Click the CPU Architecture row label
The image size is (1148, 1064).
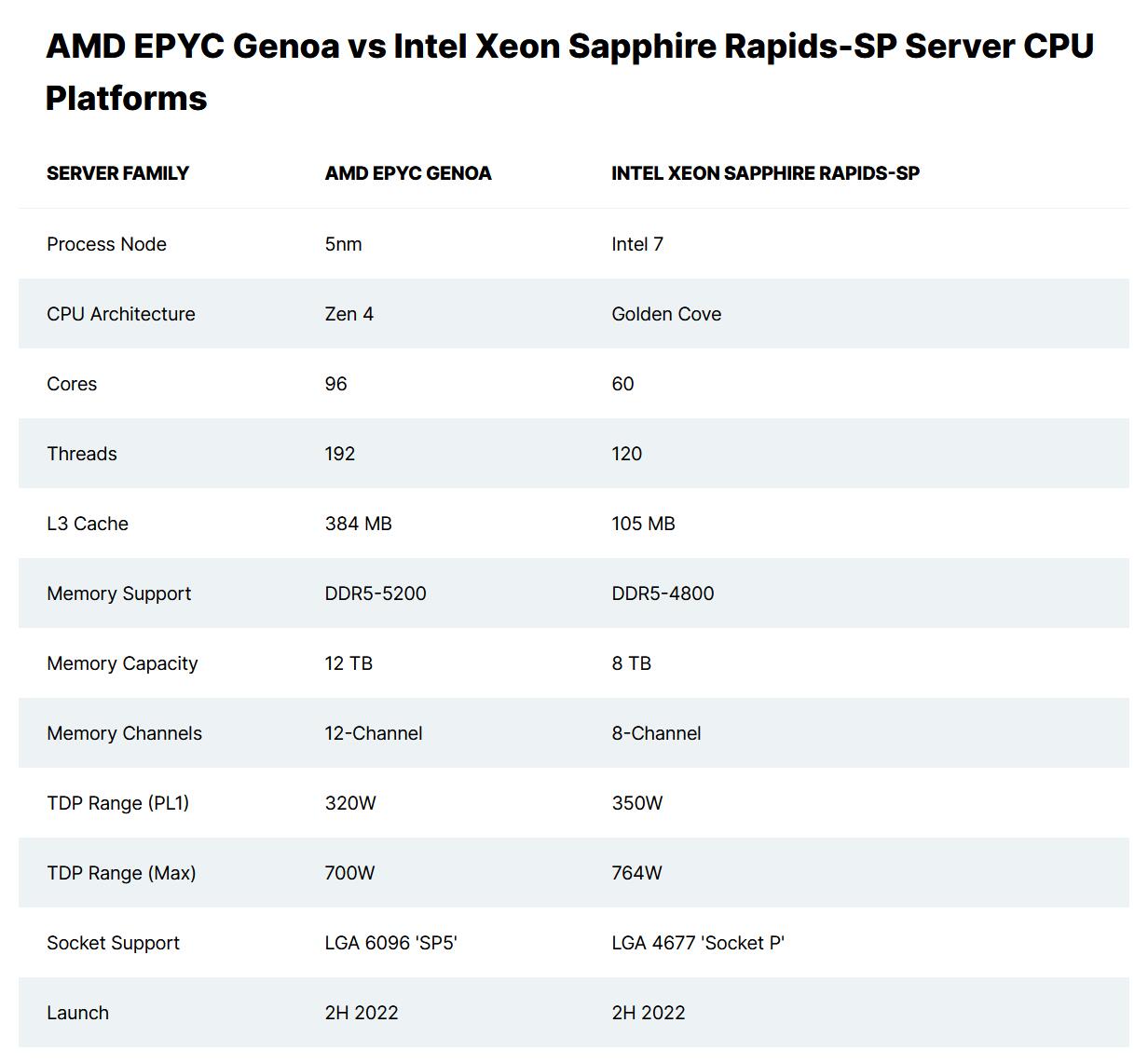(x=121, y=314)
